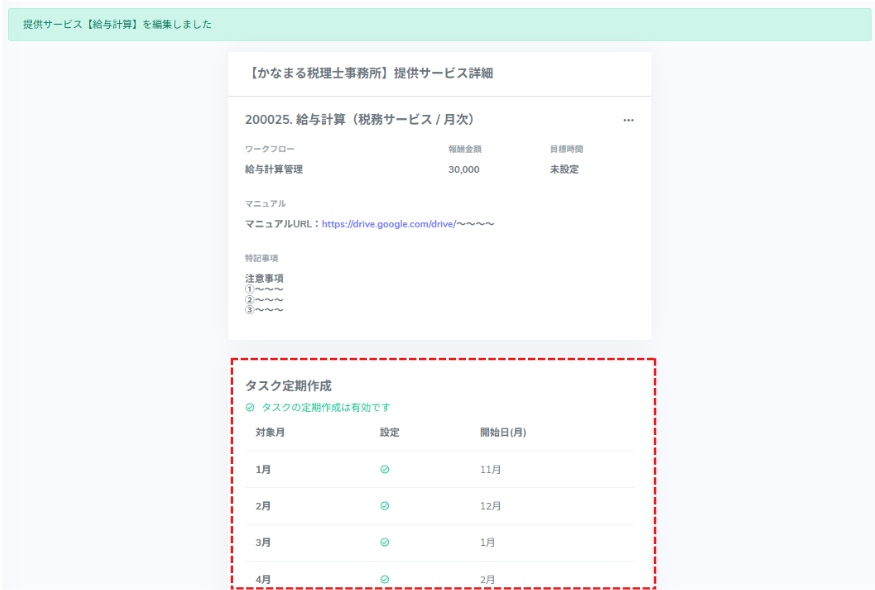Viewport: 875px width, 590px height.
Task: Select the 12月 start date in 2月 row
Action: 491,506
